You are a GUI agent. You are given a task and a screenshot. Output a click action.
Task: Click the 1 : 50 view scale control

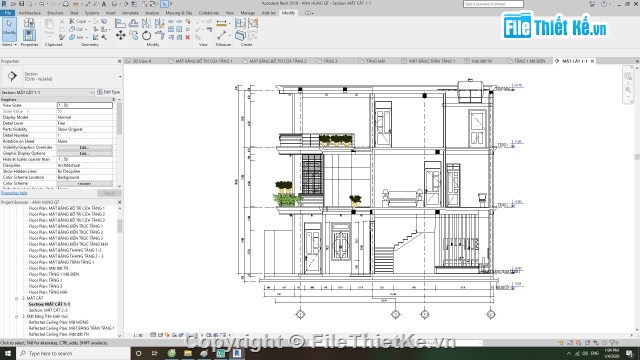click(138, 336)
